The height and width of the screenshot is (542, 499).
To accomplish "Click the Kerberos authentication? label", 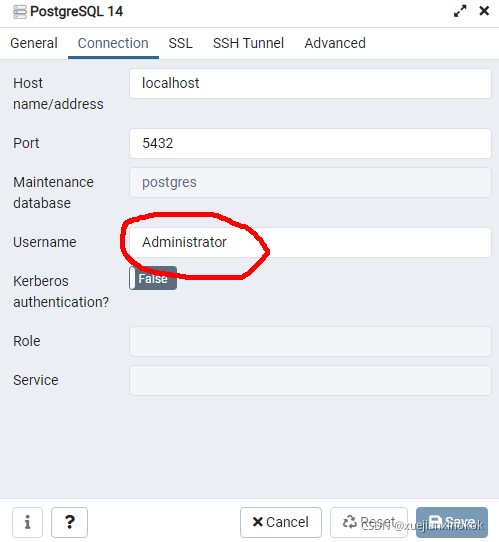I will [61, 292].
